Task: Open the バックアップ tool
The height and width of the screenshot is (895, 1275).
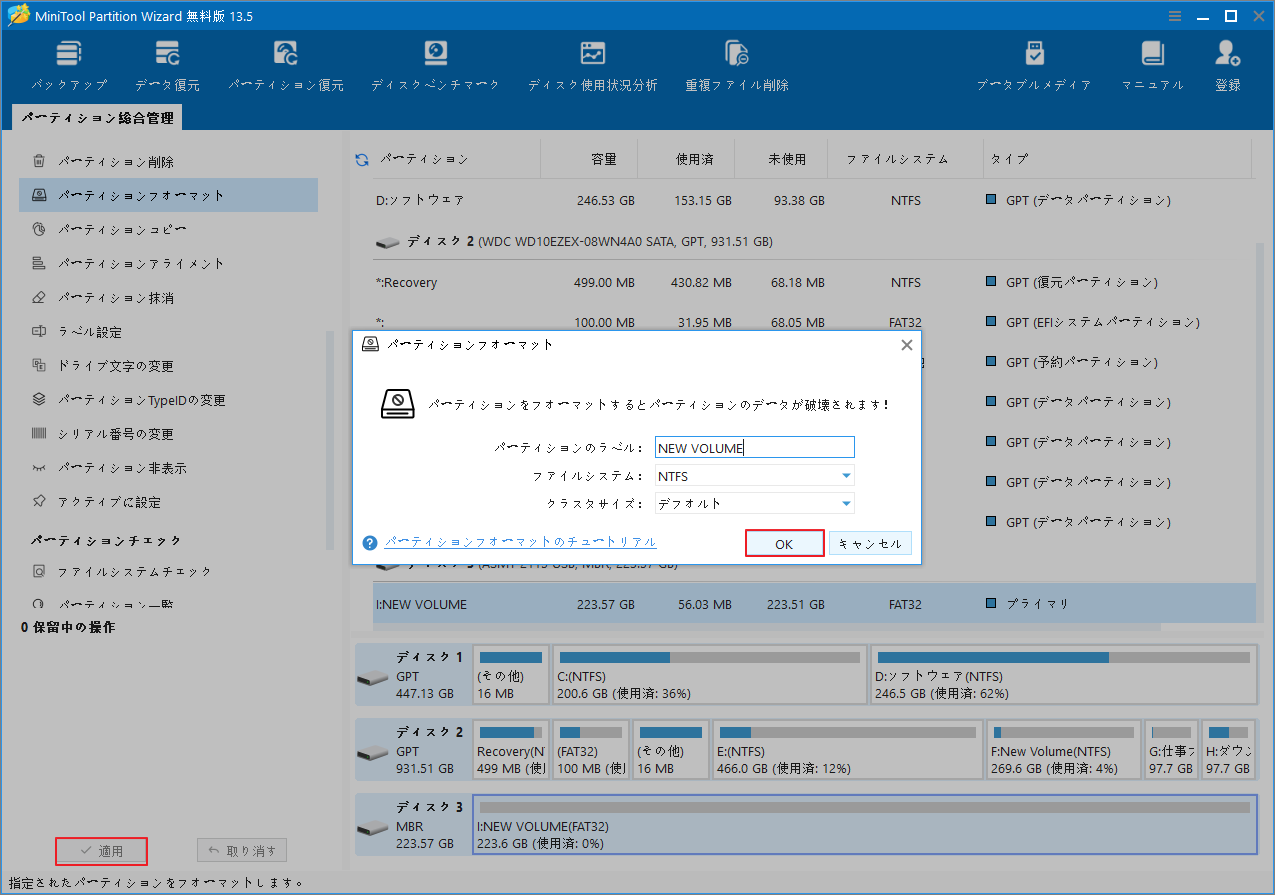Action: point(68,62)
